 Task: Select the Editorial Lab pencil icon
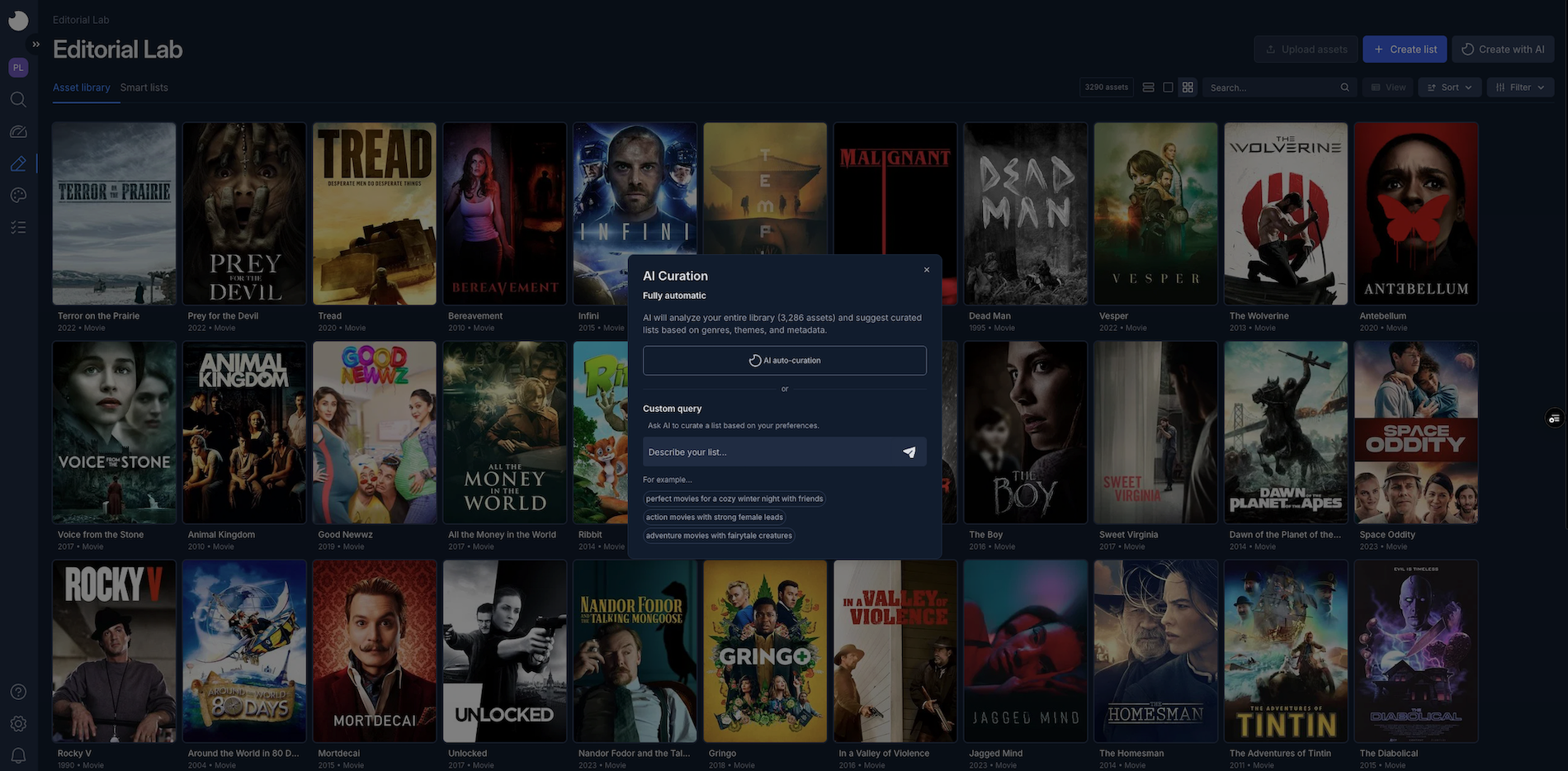click(x=18, y=163)
